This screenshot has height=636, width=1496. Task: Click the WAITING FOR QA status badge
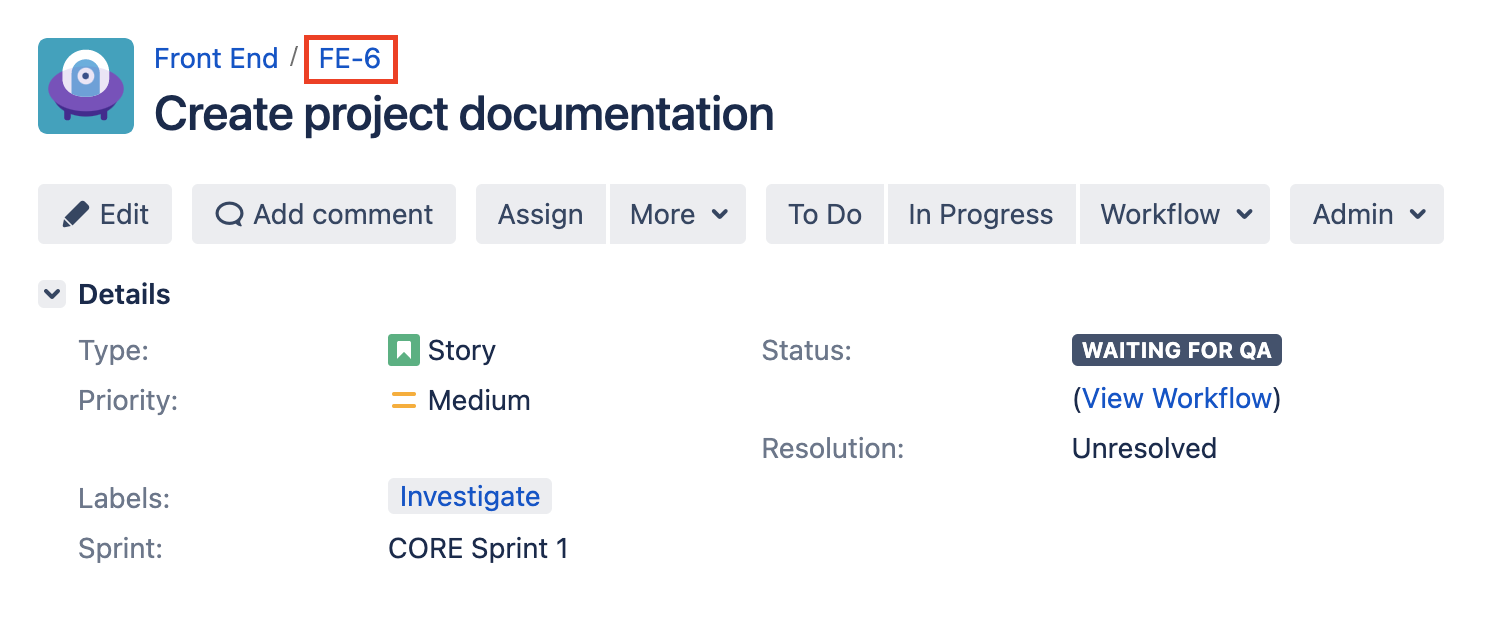click(x=1177, y=350)
